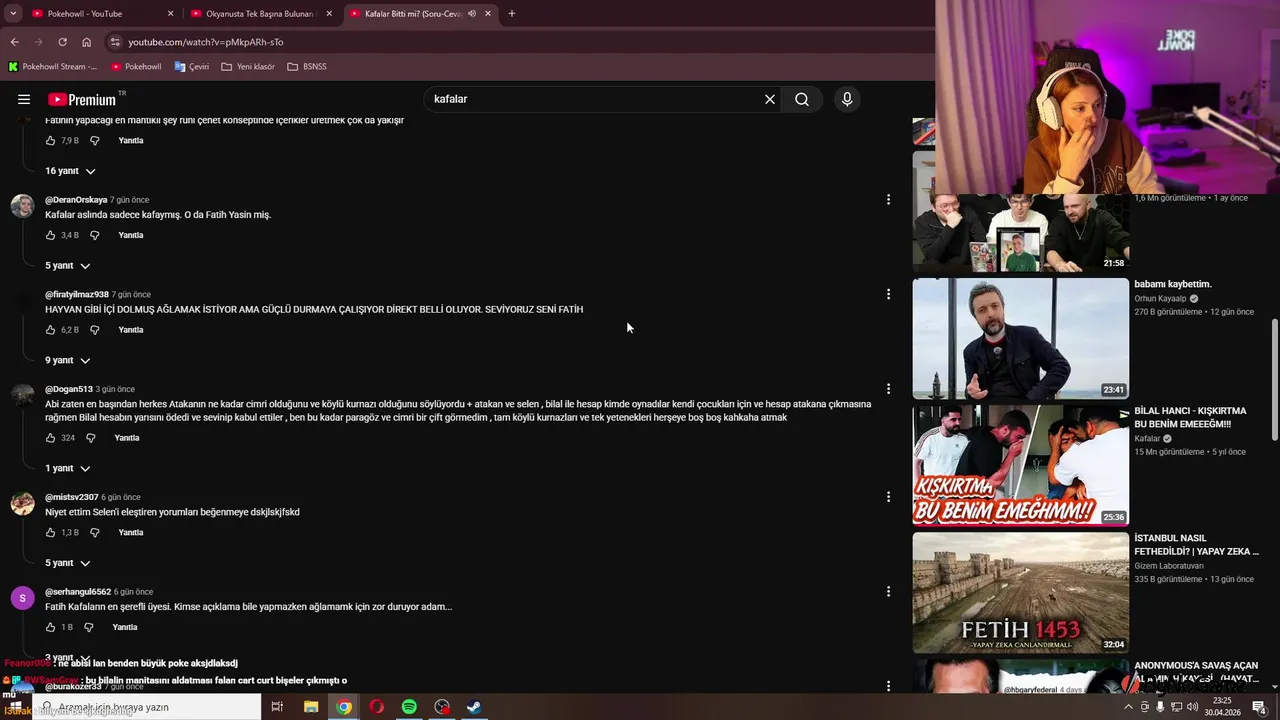Image resolution: width=1280 pixels, height=720 pixels.
Task: Dislike @DeranOrskaya's comment
Action: point(95,235)
